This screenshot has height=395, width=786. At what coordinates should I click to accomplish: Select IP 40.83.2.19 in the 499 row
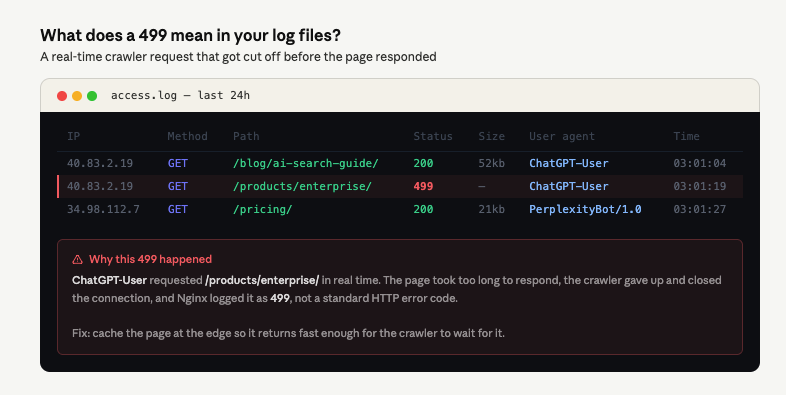pos(100,186)
